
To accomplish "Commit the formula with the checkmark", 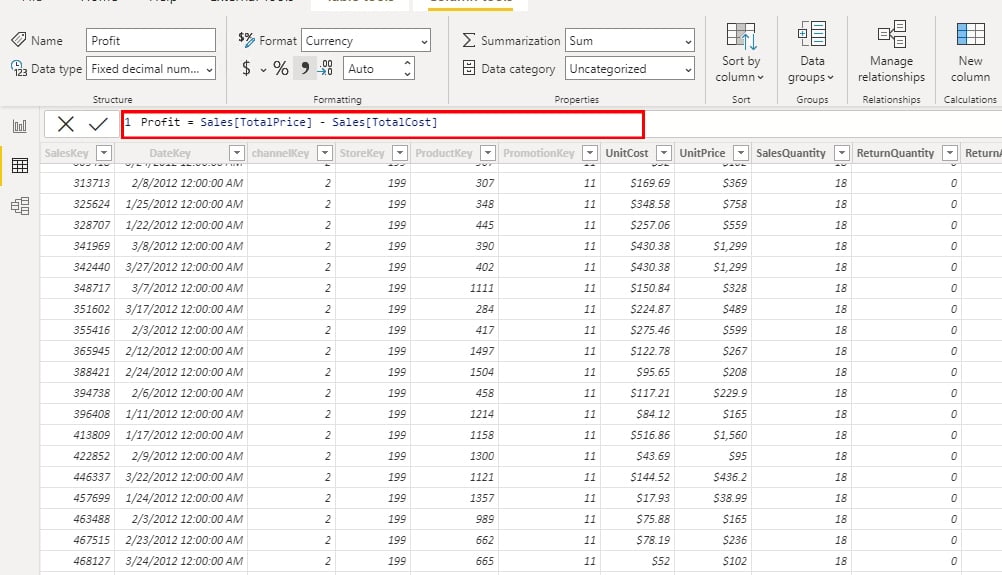I will point(98,124).
